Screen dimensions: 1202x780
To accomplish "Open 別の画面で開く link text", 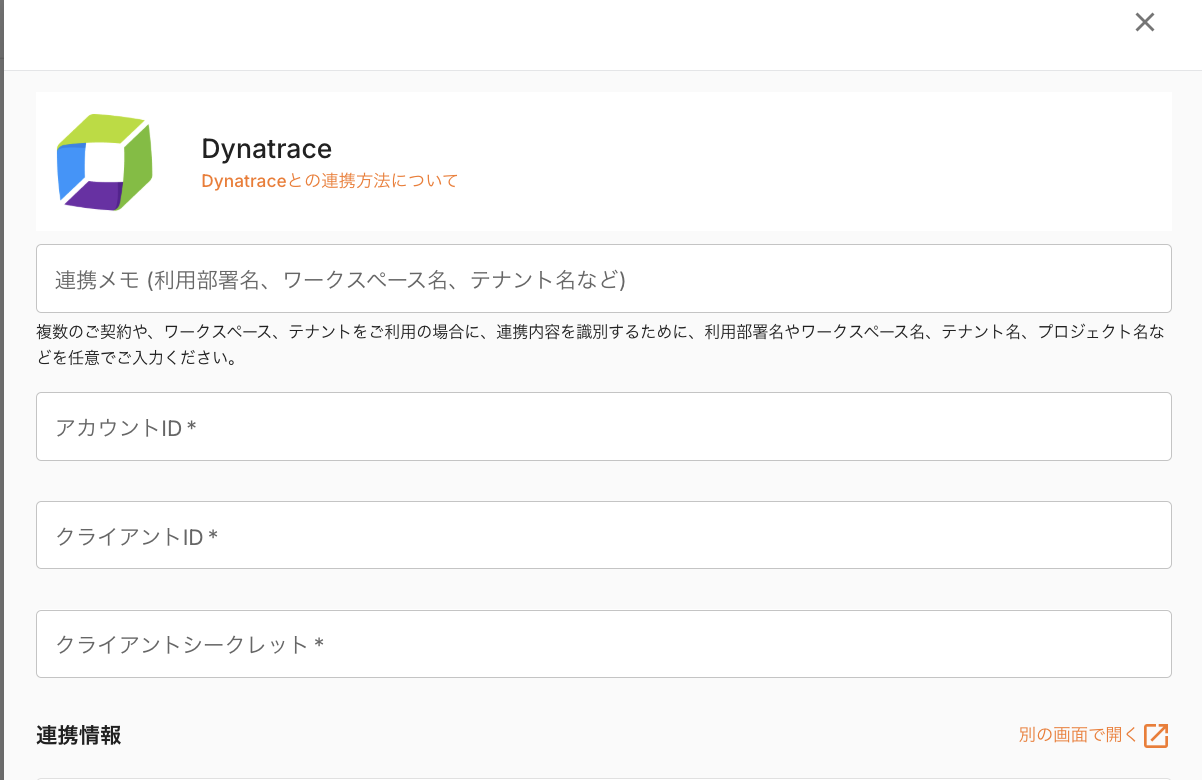I will [x=1078, y=735].
